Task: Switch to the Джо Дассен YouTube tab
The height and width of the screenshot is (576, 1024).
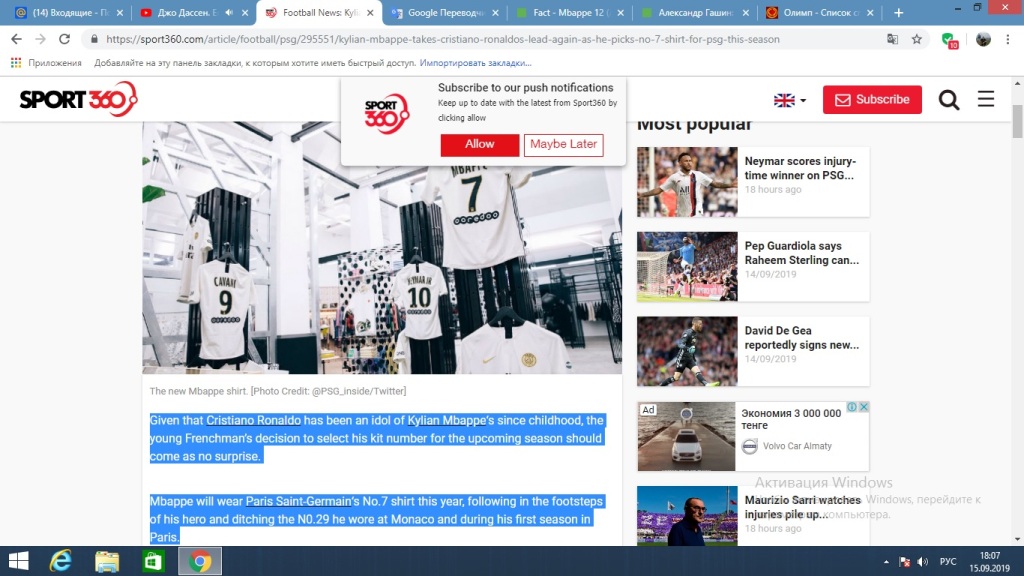Action: tap(184, 12)
